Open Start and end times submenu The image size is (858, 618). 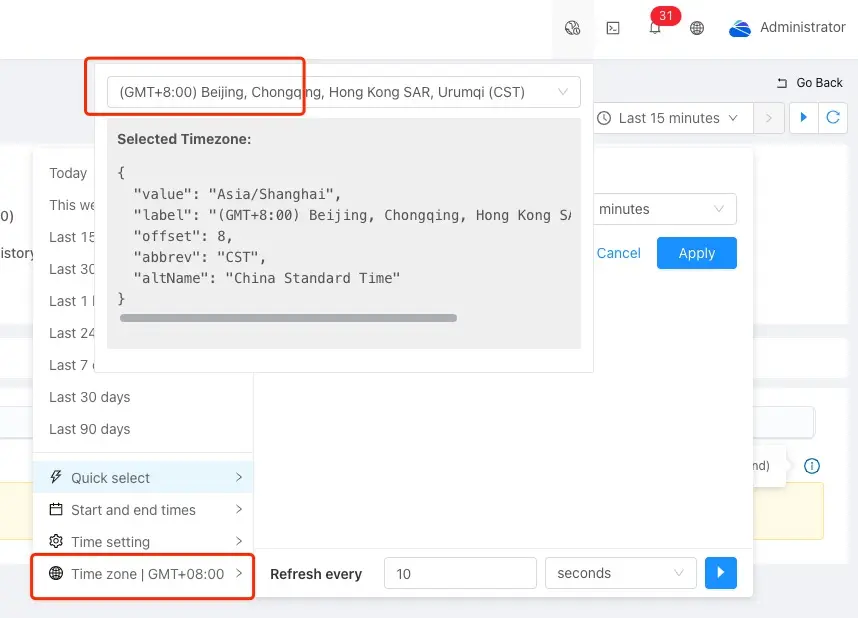pyautogui.click(x=143, y=510)
